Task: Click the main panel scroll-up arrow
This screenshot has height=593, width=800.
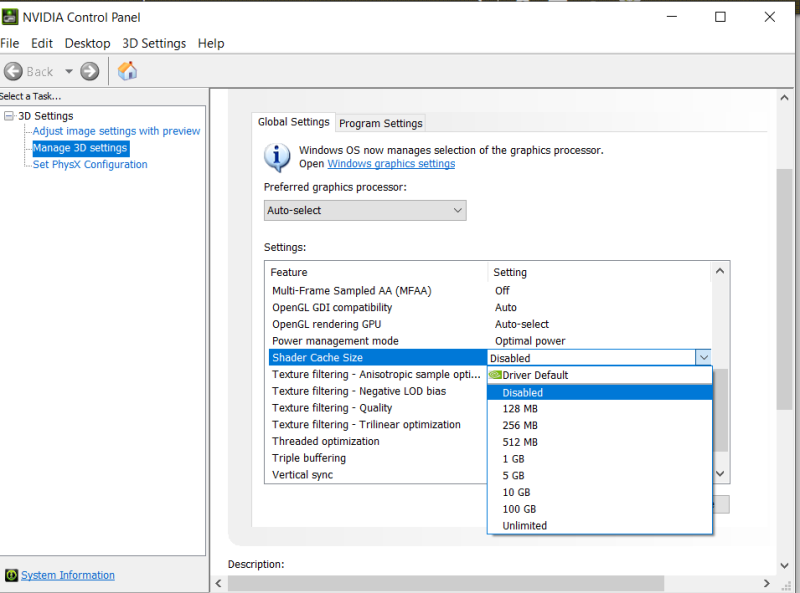Action: [x=785, y=97]
